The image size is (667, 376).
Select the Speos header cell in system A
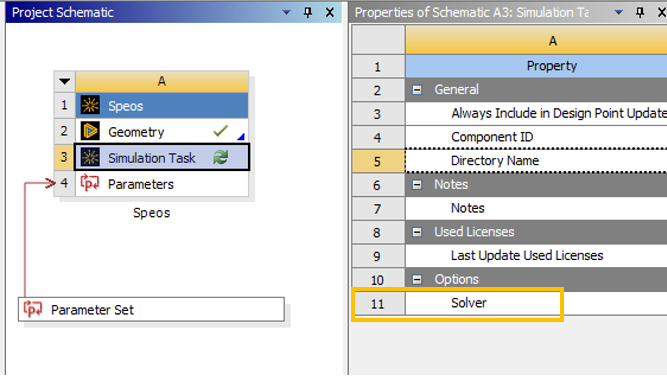162,105
